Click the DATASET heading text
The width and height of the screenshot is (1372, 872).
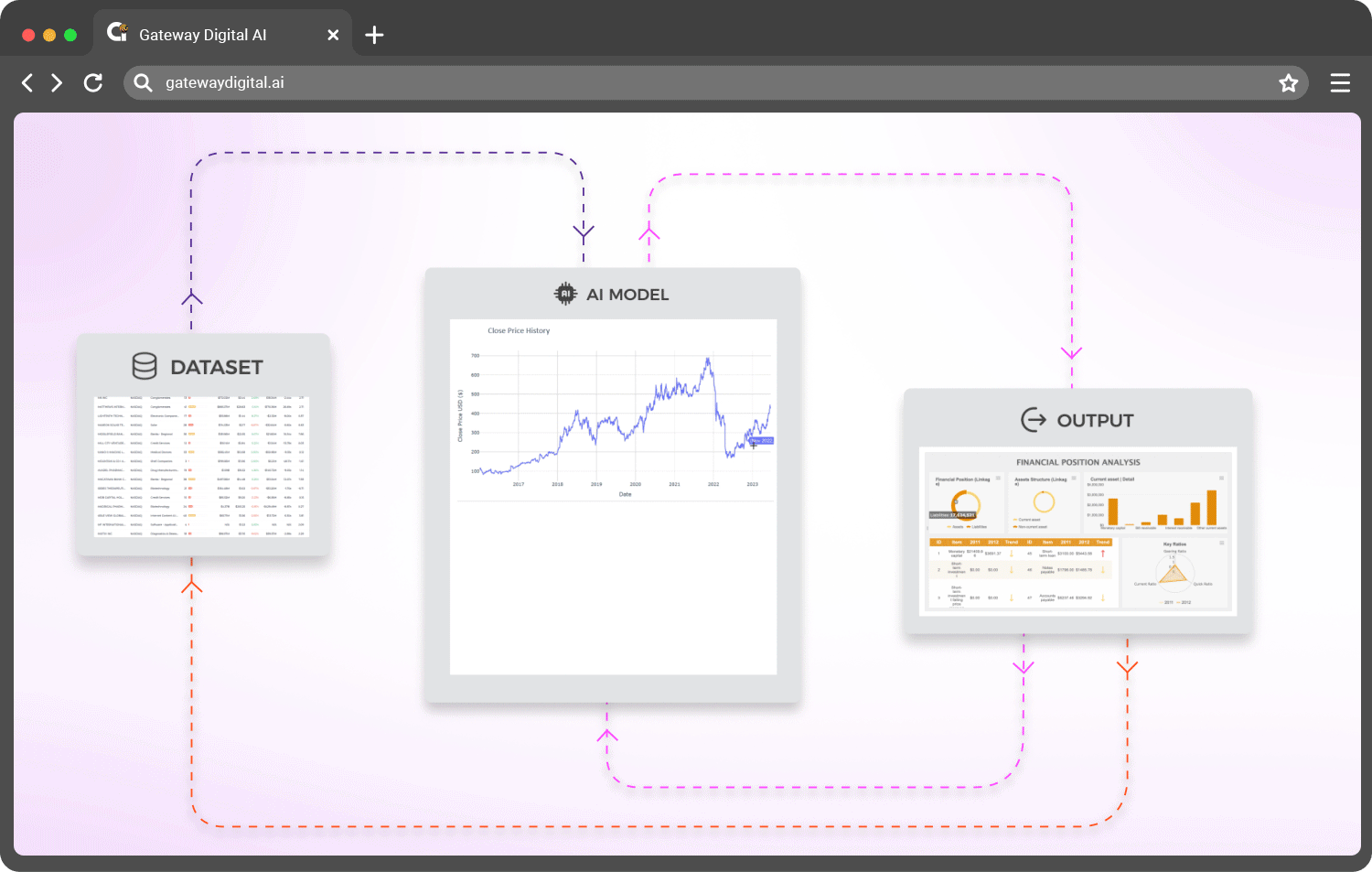pos(217,367)
